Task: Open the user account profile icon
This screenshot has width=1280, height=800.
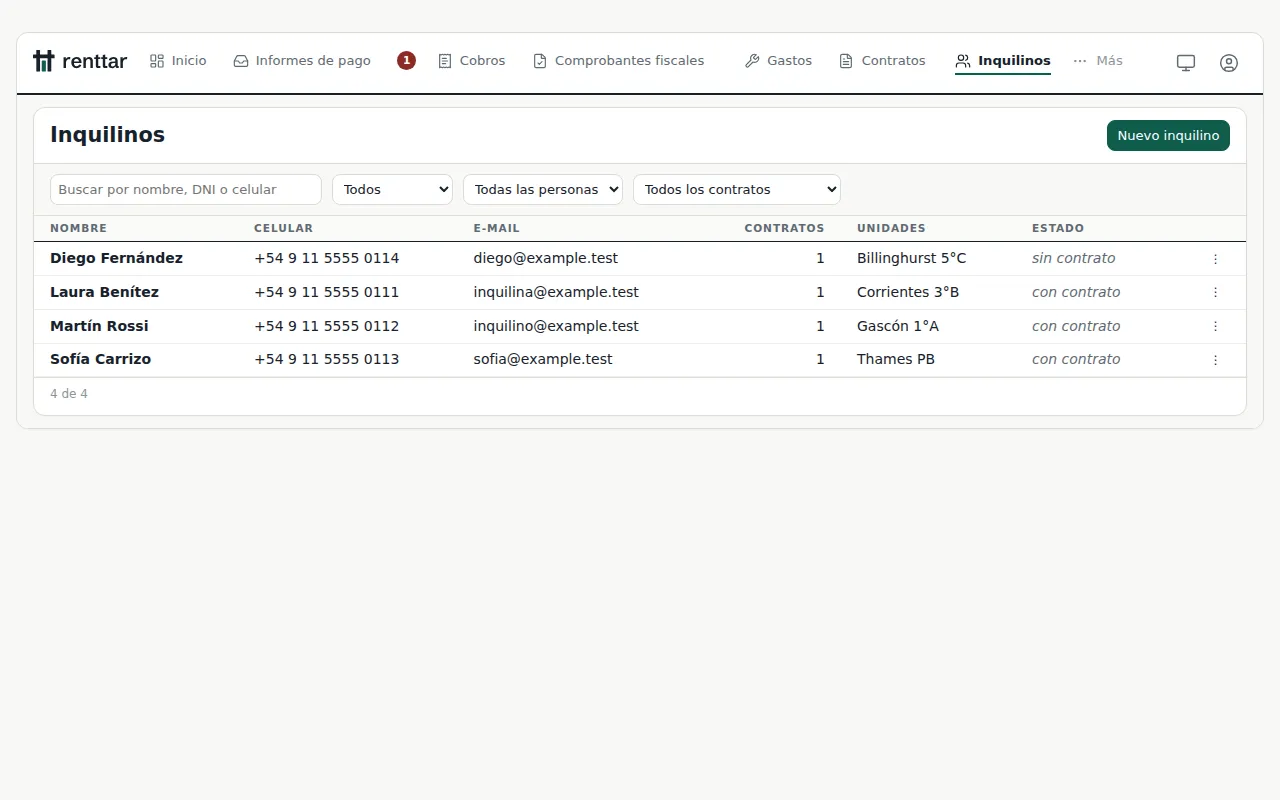Action: (x=1229, y=62)
